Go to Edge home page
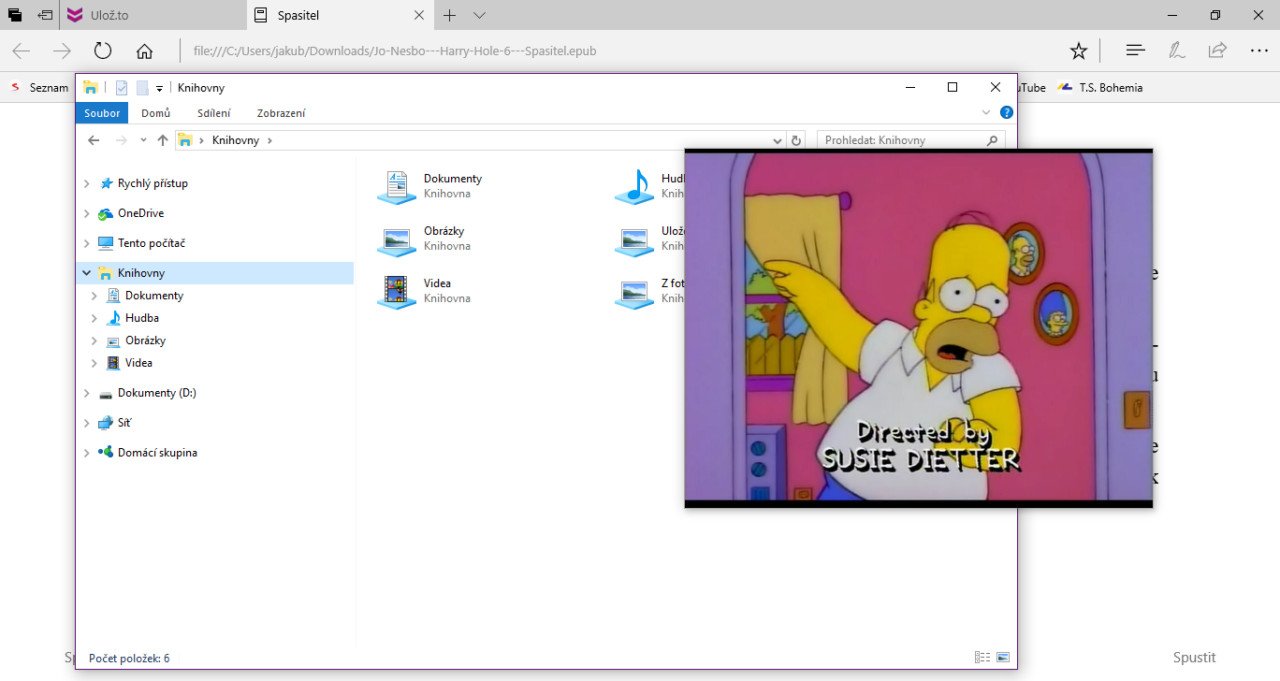Viewport: 1280px width, 681px height. (144, 51)
